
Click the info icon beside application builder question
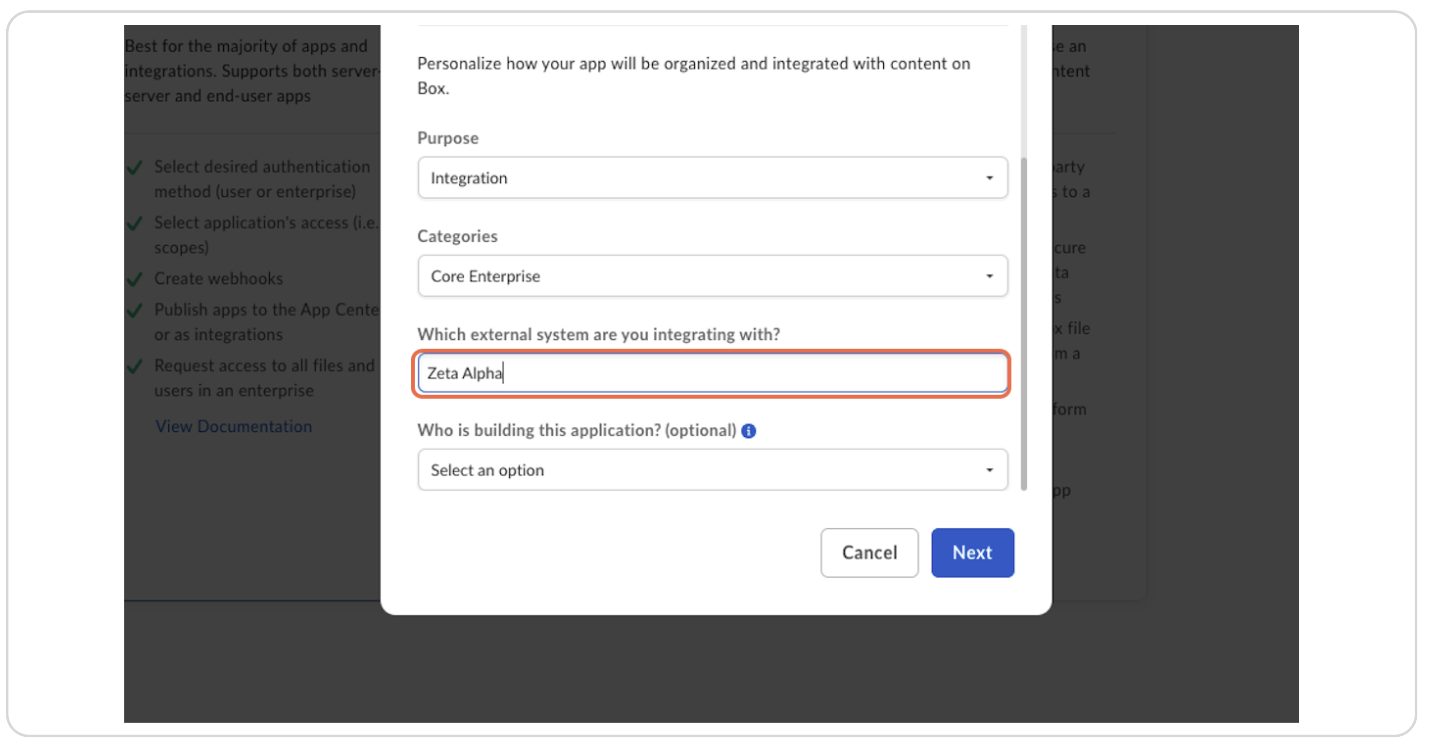(x=749, y=431)
